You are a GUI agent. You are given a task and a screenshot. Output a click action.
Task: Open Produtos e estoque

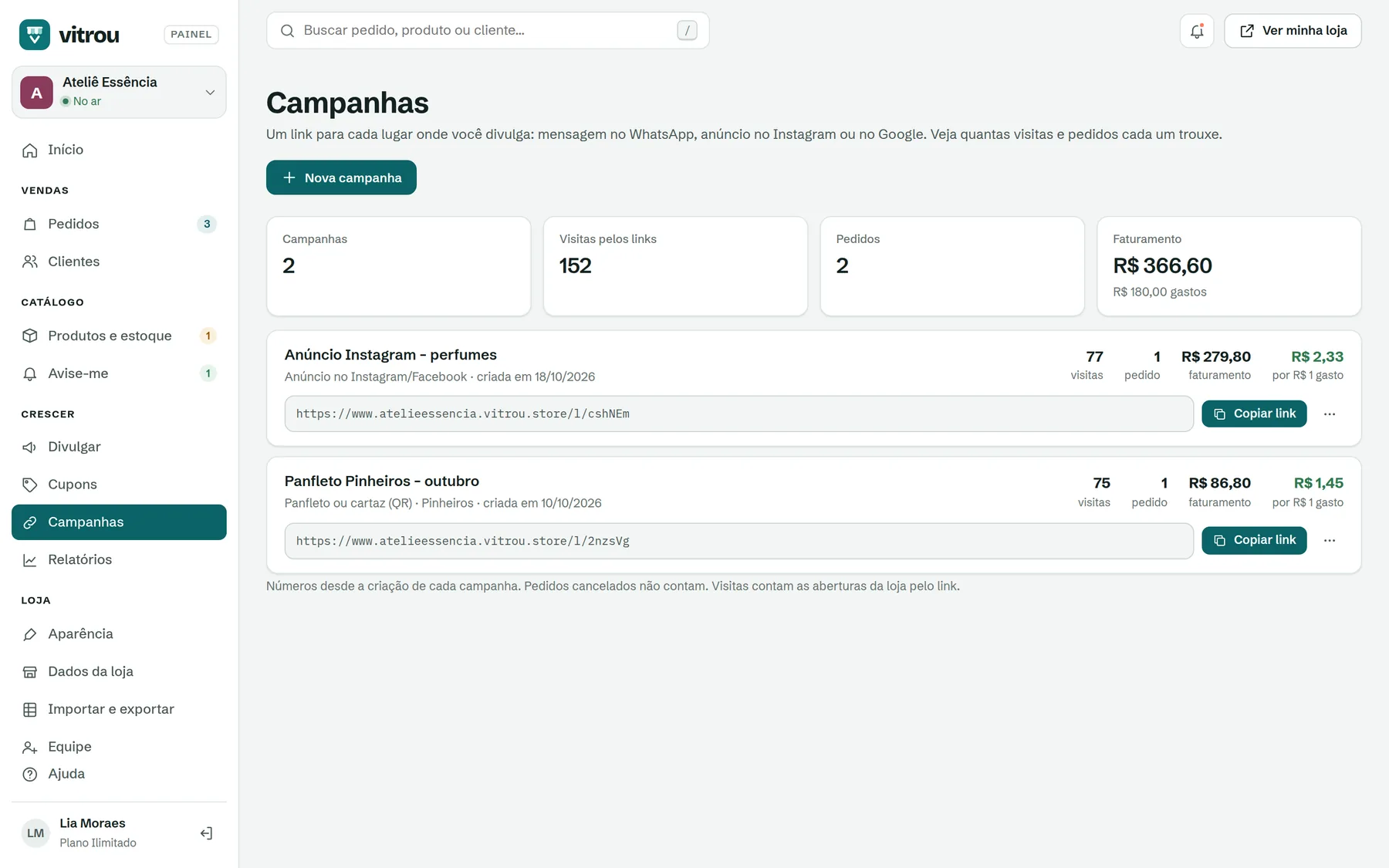point(119,336)
